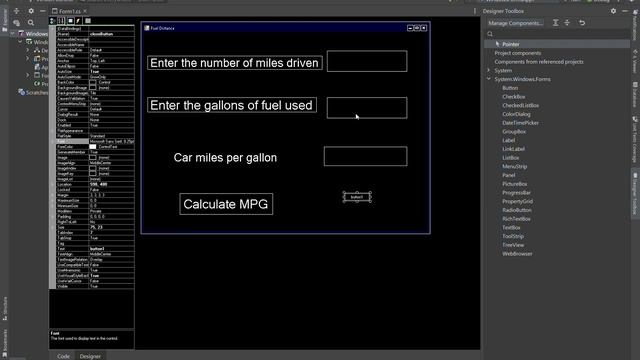Select CheckBox in the toolbox list
640x360 pixels.
[513, 97]
